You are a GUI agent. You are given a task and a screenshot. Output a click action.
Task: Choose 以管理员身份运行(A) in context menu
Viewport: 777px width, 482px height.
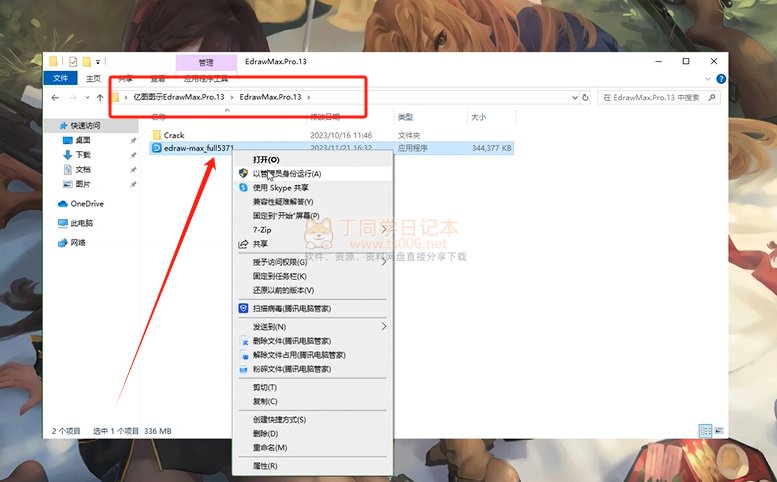coord(313,173)
